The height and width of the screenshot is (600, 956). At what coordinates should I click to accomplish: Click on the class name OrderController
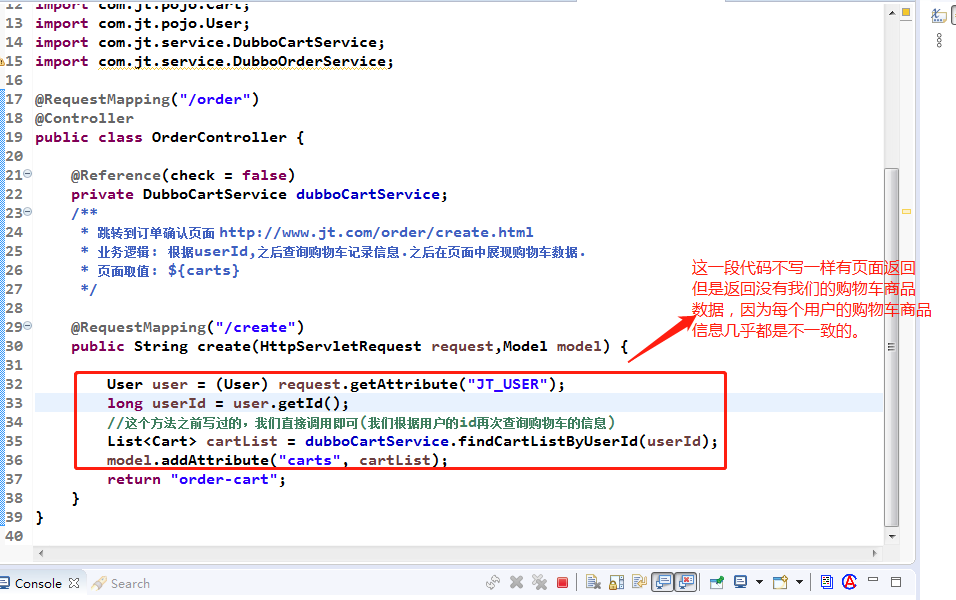tap(219, 137)
